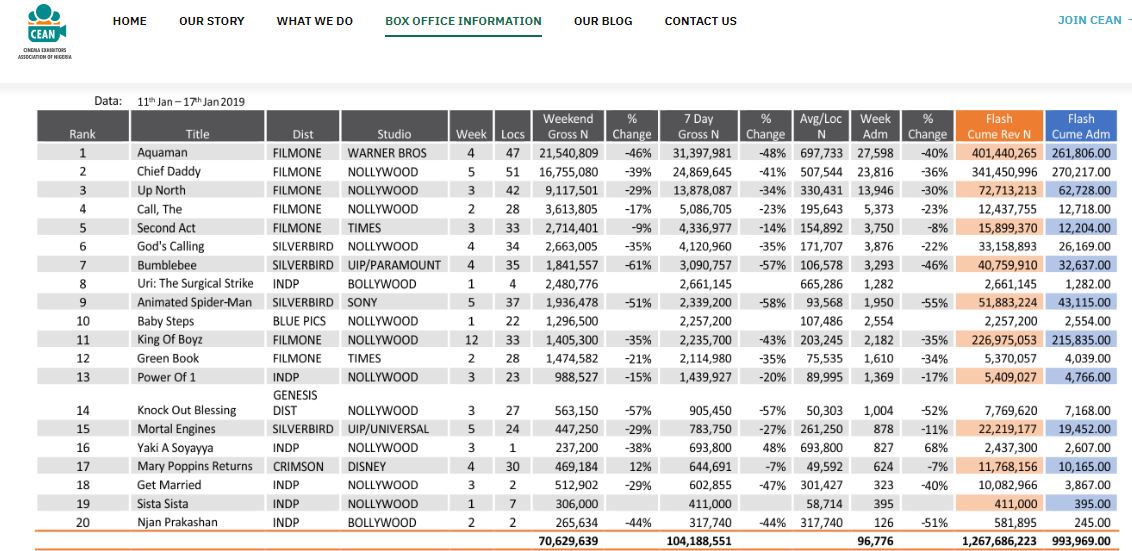Go to CONTACT US page

[700, 21]
